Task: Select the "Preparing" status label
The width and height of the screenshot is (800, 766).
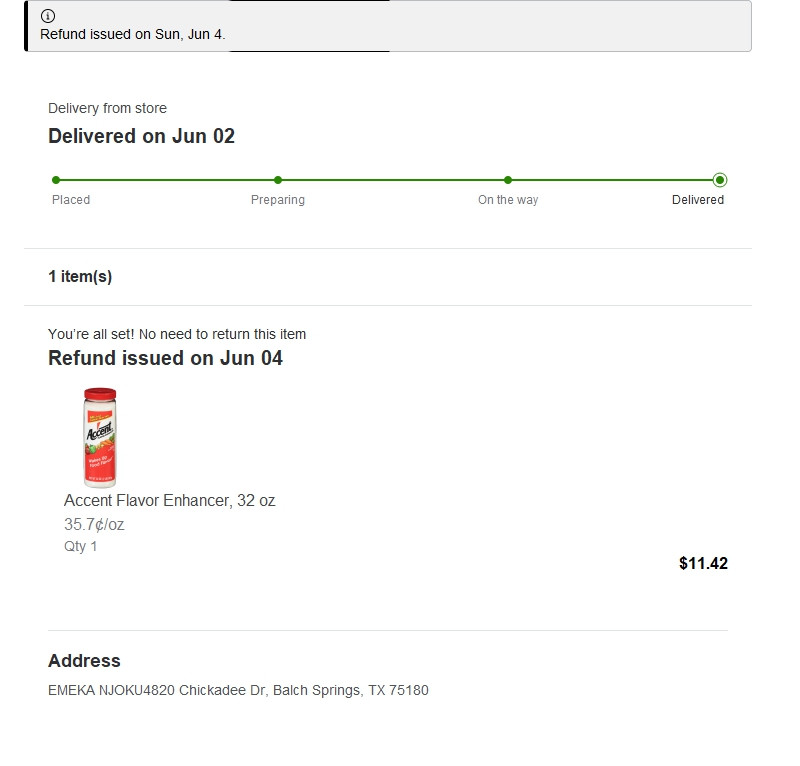Action: point(278,200)
